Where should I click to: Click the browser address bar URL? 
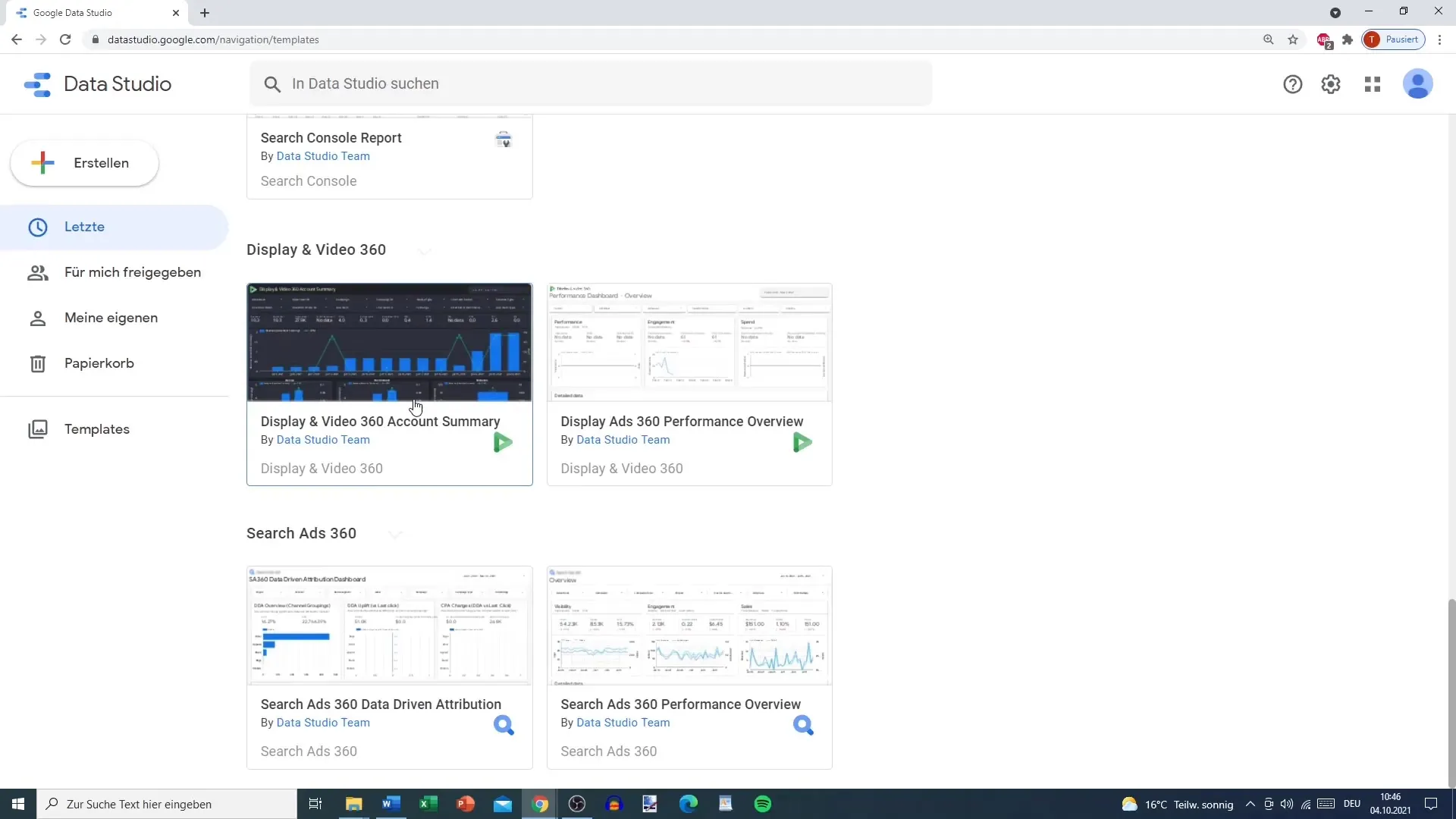213,39
